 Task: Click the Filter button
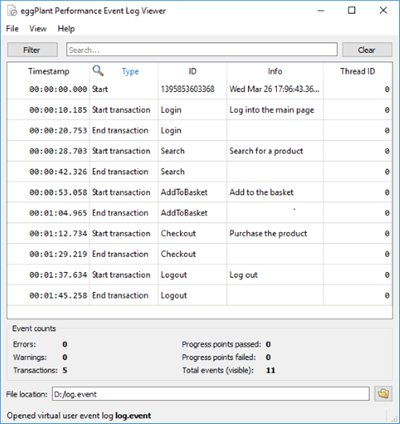click(x=32, y=50)
